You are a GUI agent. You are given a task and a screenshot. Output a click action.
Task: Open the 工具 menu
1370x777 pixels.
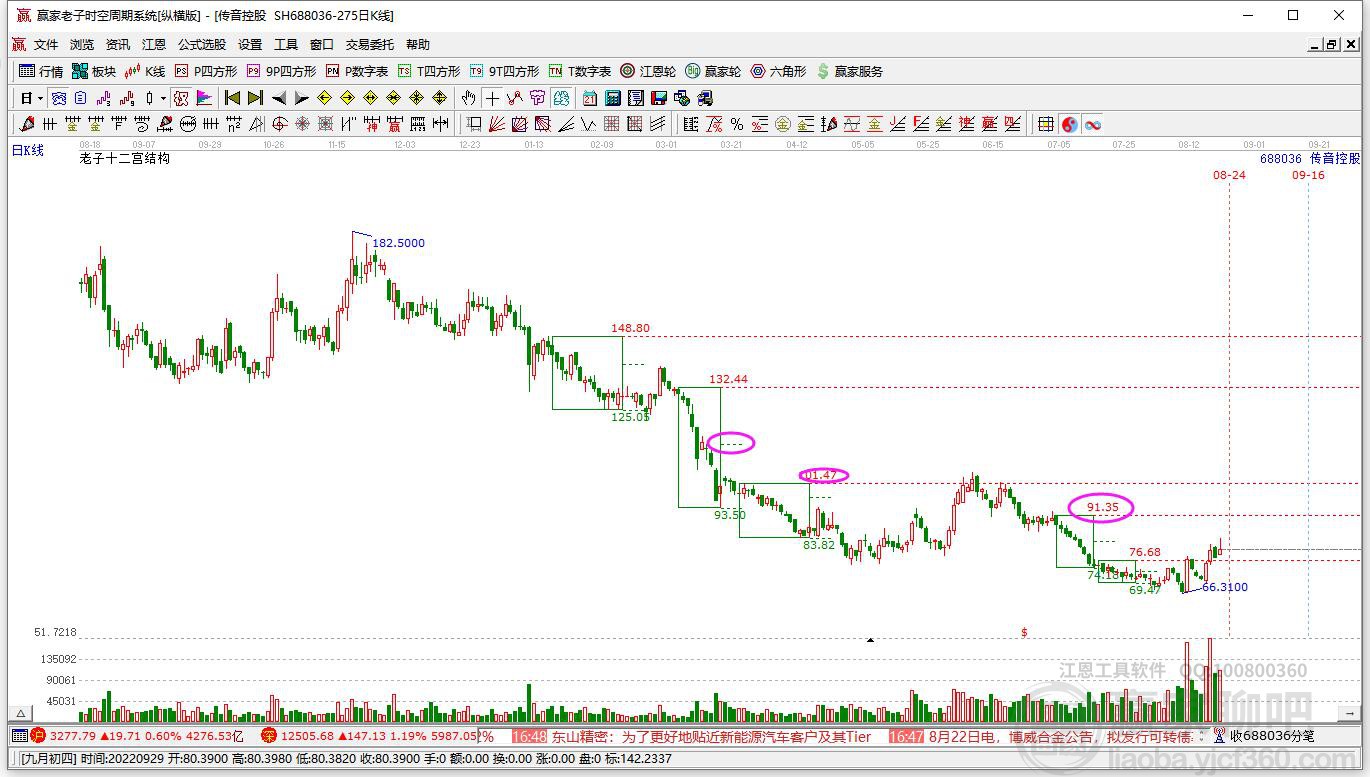286,45
